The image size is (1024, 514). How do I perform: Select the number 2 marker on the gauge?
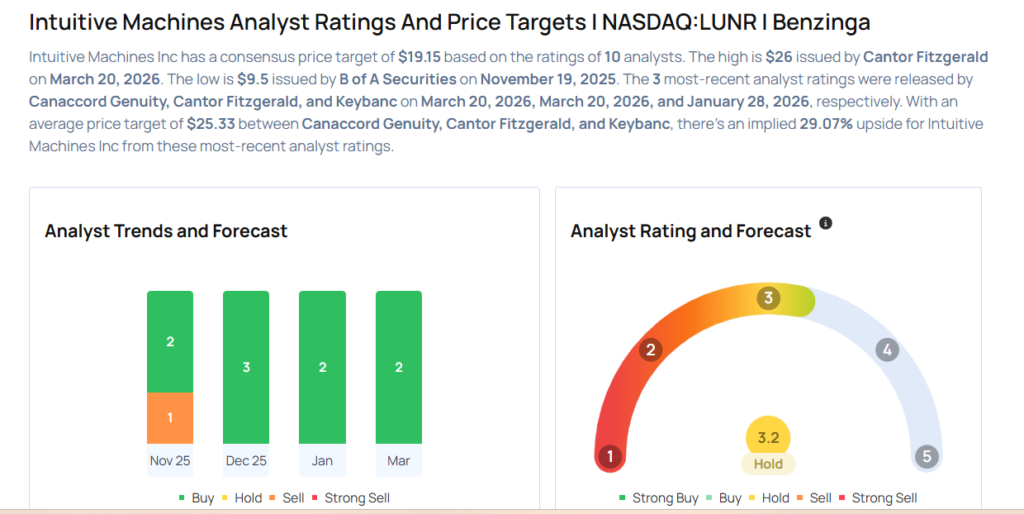click(x=650, y=349)
